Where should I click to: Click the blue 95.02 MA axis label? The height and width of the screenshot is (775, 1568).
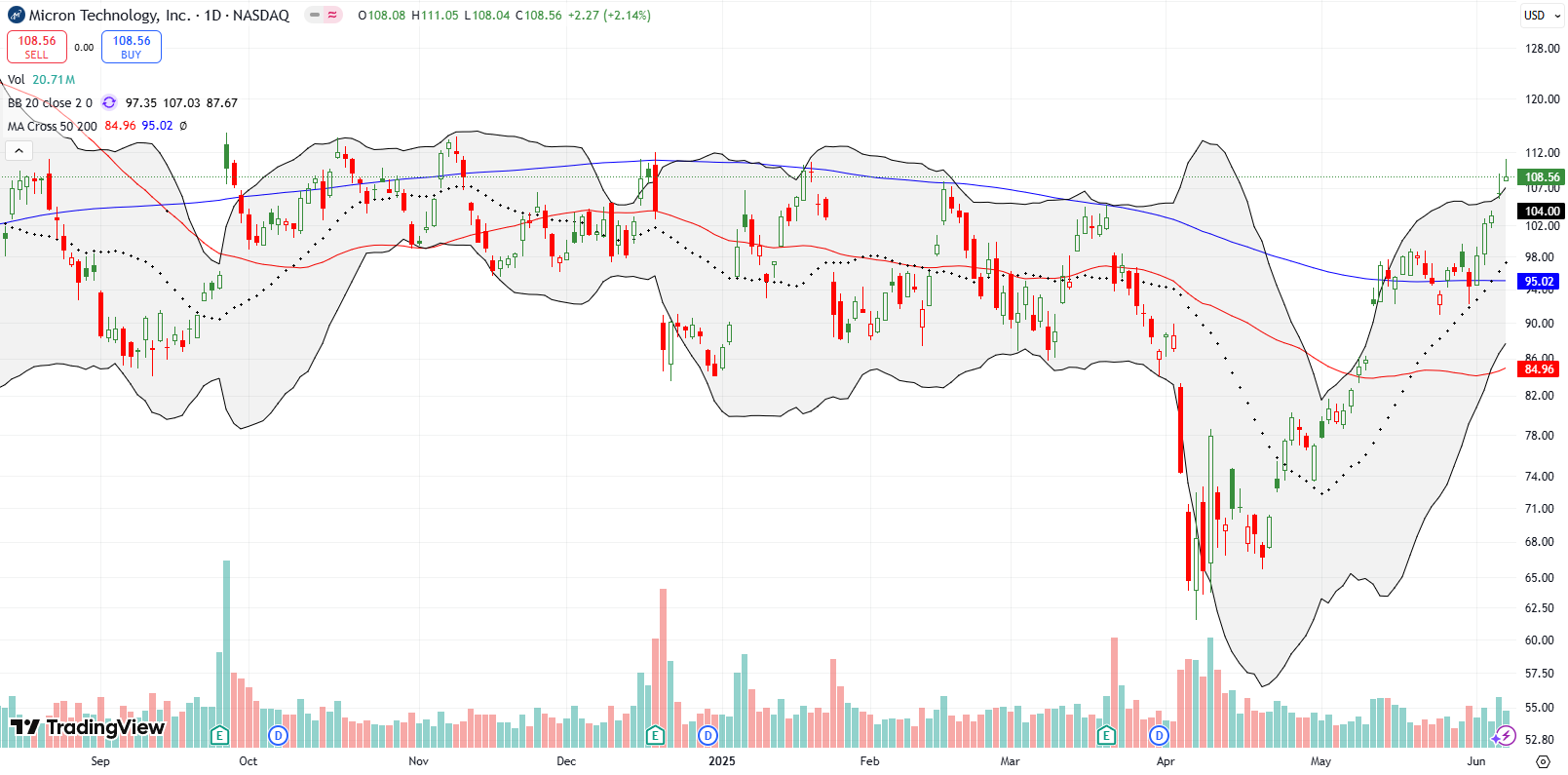(x=1539, y=282)
